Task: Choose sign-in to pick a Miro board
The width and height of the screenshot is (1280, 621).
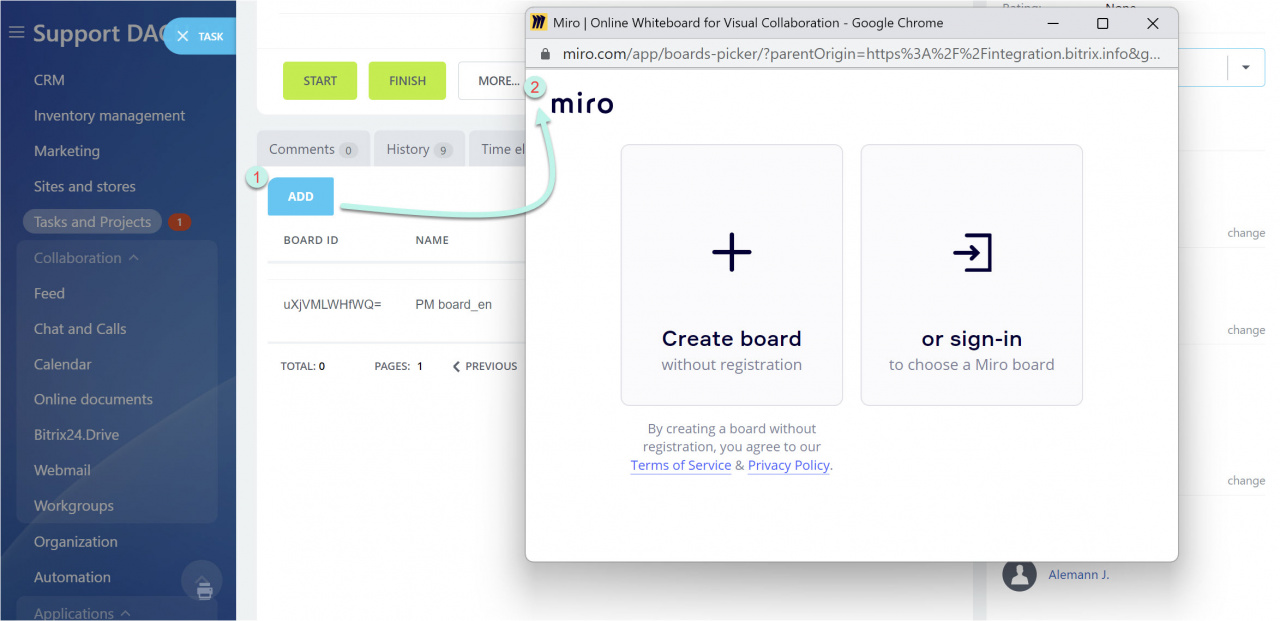Action: [972, 275]
